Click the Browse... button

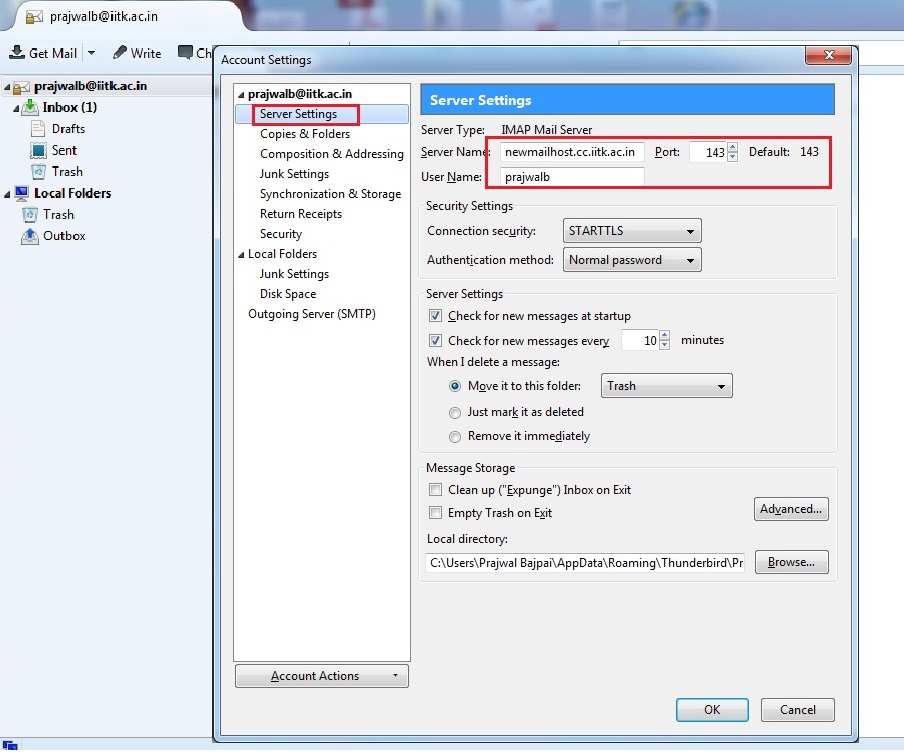coord(791,562)
